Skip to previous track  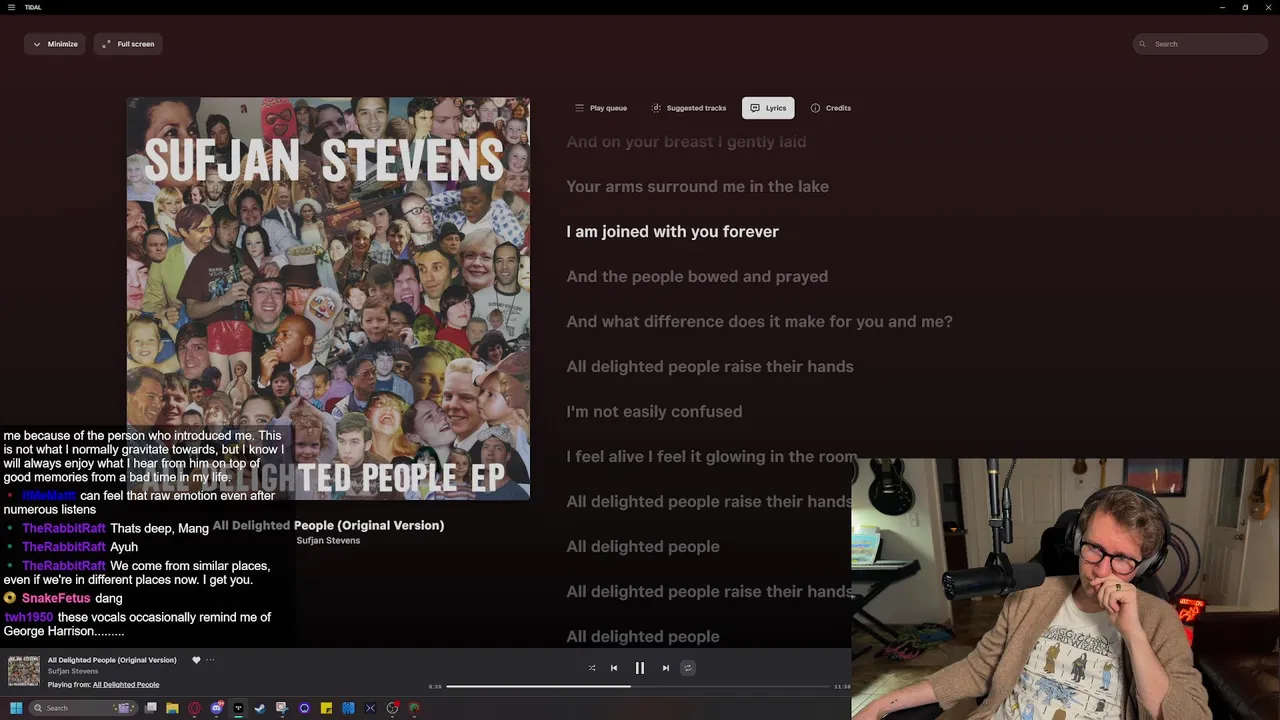(614, 668)
